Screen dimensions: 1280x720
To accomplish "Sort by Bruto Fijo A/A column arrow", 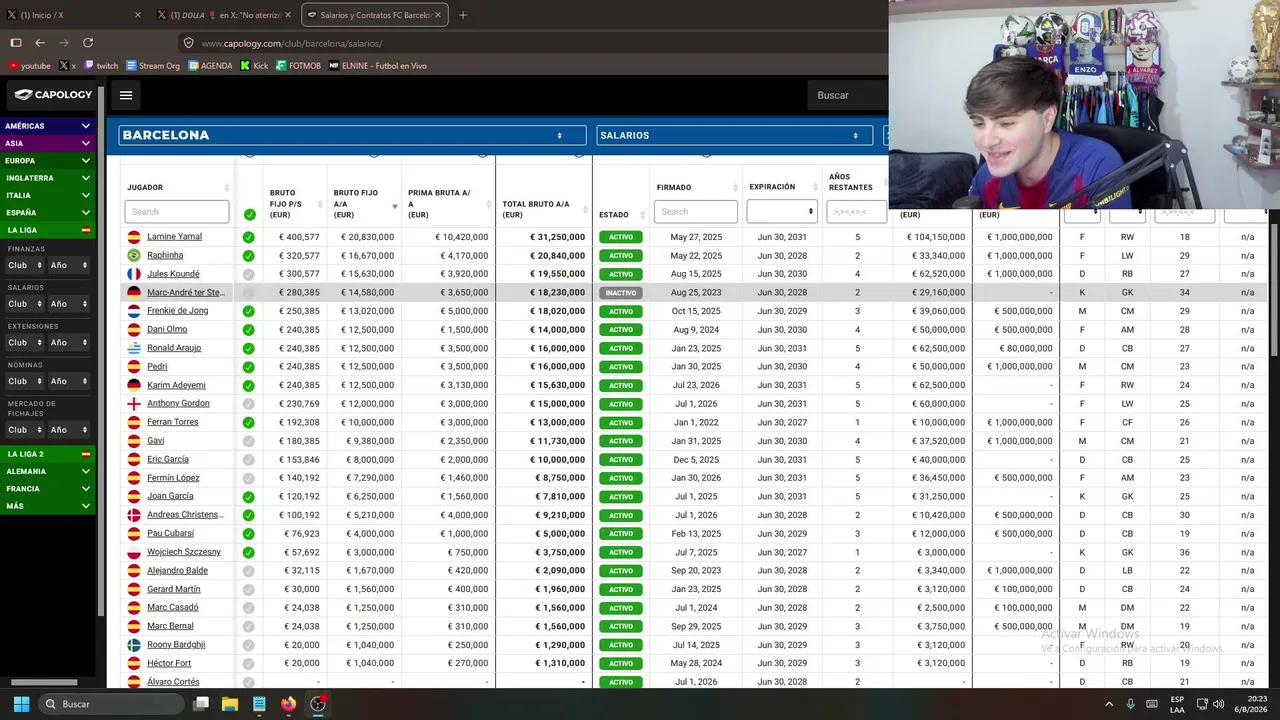I will [x=395, y=206].
